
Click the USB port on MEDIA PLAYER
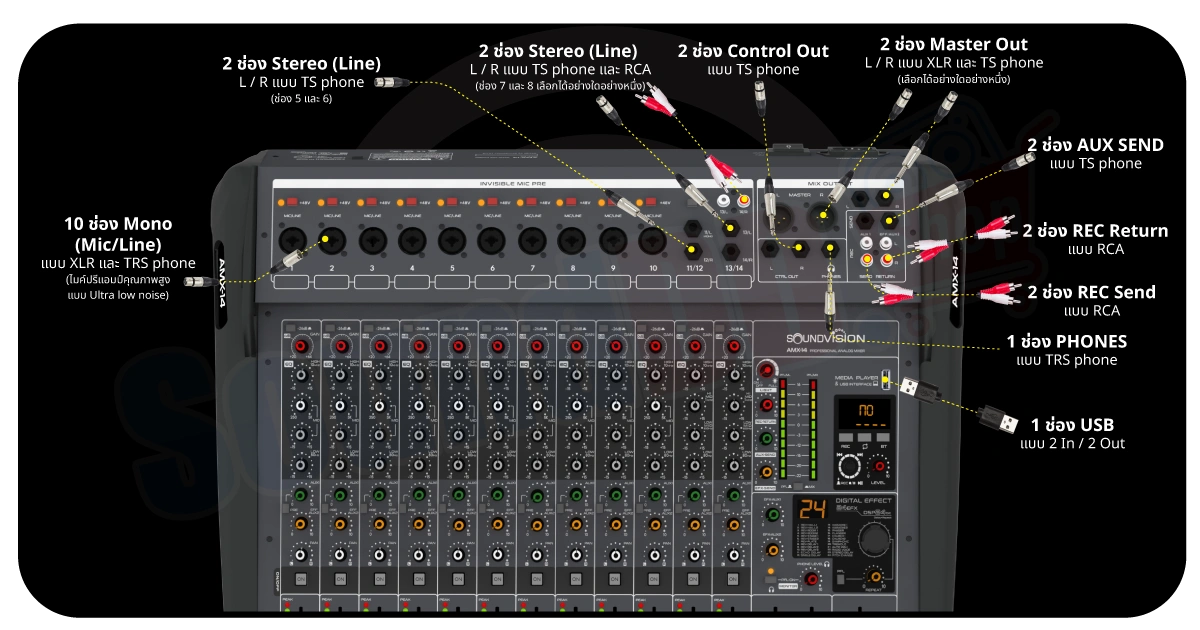886,380
